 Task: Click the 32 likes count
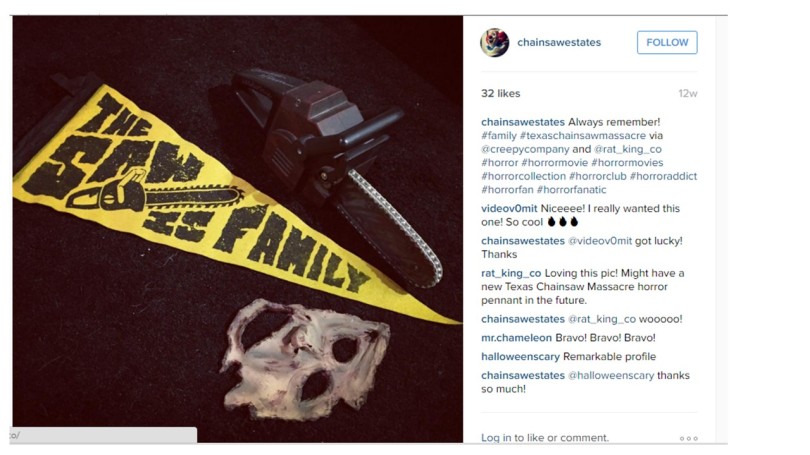(x=501, y=93)
